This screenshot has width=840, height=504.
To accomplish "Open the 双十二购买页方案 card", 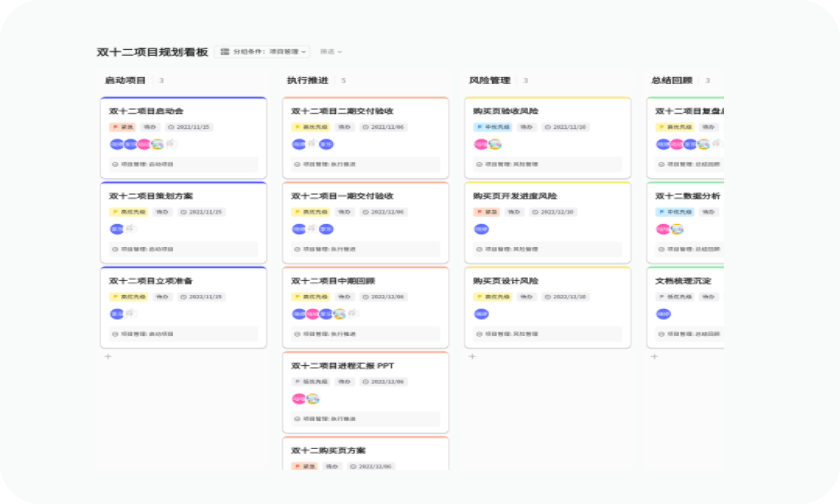I will pos(365,454).
